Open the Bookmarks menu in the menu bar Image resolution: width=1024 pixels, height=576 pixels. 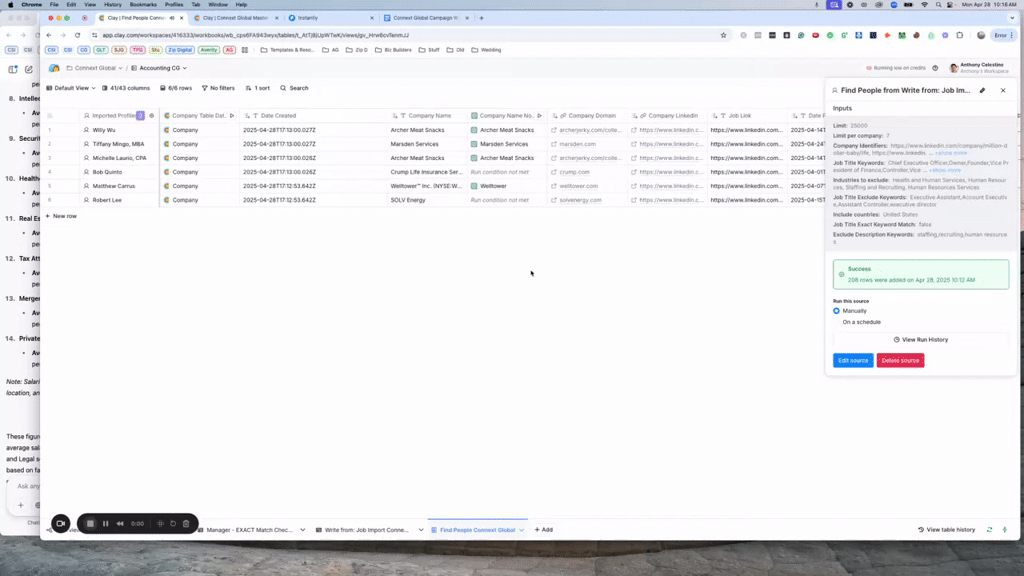click(x=143, y=5)
